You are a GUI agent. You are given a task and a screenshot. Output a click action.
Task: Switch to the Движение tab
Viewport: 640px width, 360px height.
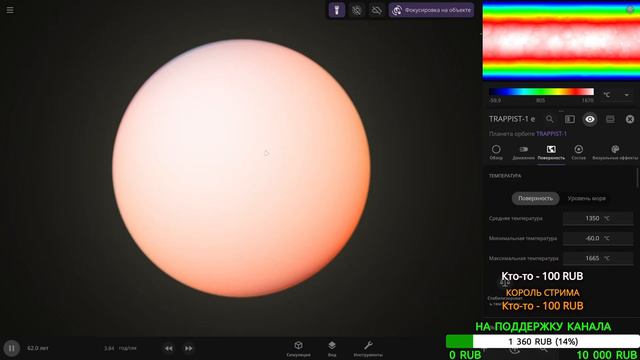(x=523, y=152)
